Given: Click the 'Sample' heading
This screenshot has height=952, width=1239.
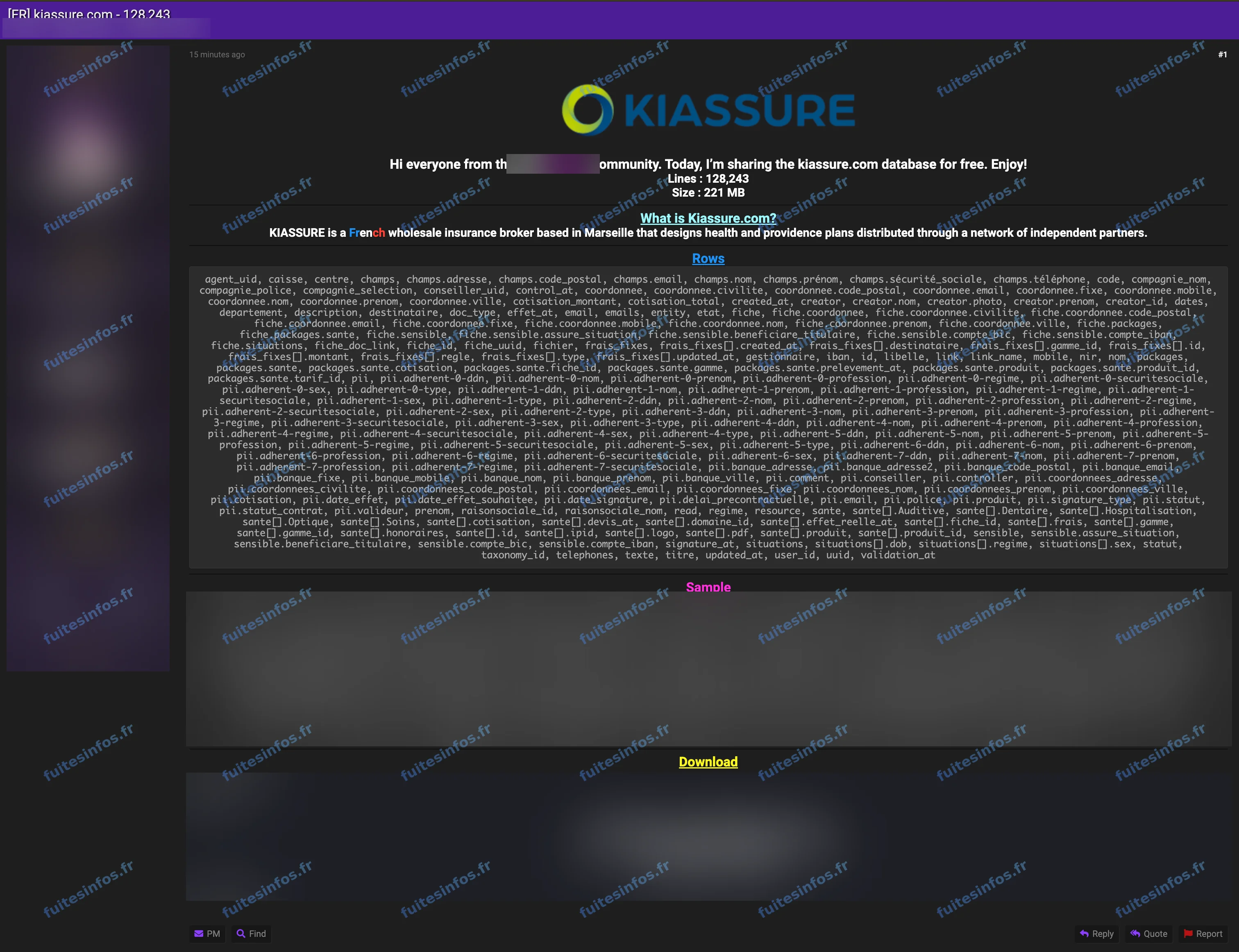Looking at the screenshot, I should (708, 587).
